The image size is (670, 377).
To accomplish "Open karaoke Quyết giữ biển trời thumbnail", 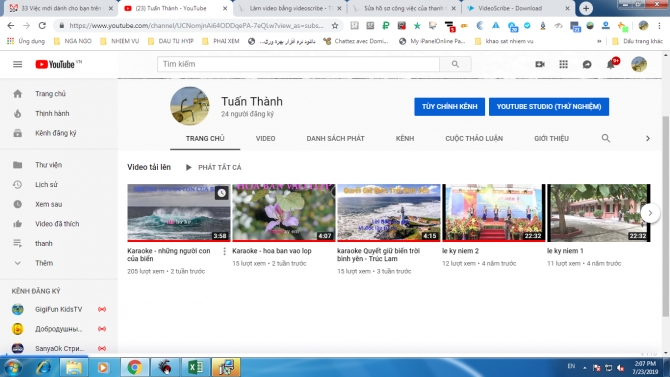I will tap(388, 213).
